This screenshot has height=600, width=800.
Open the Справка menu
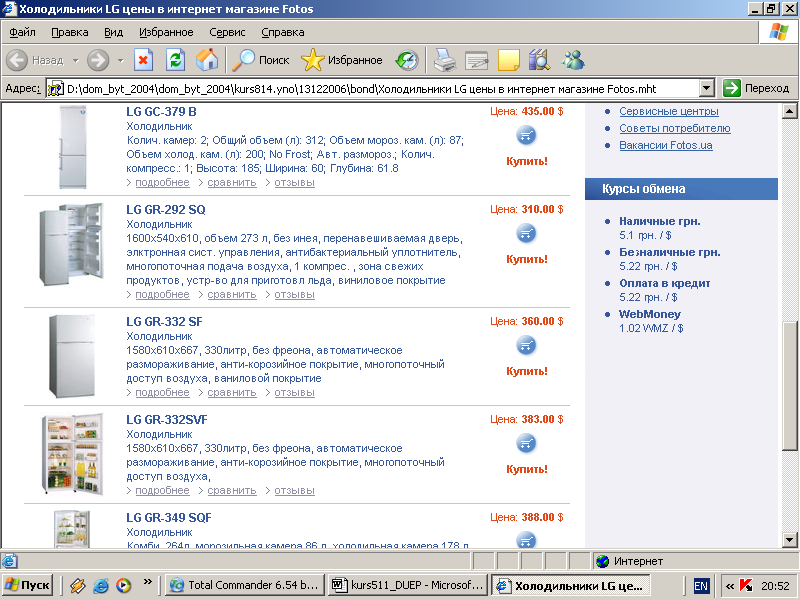(x=283, y=32)
